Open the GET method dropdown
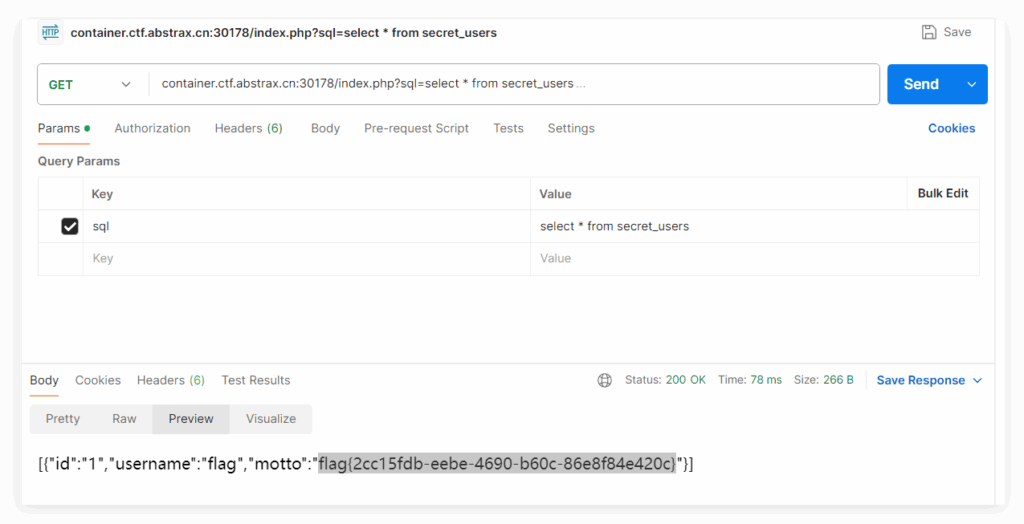1024x524 pixels. click(x=90, y=85)
